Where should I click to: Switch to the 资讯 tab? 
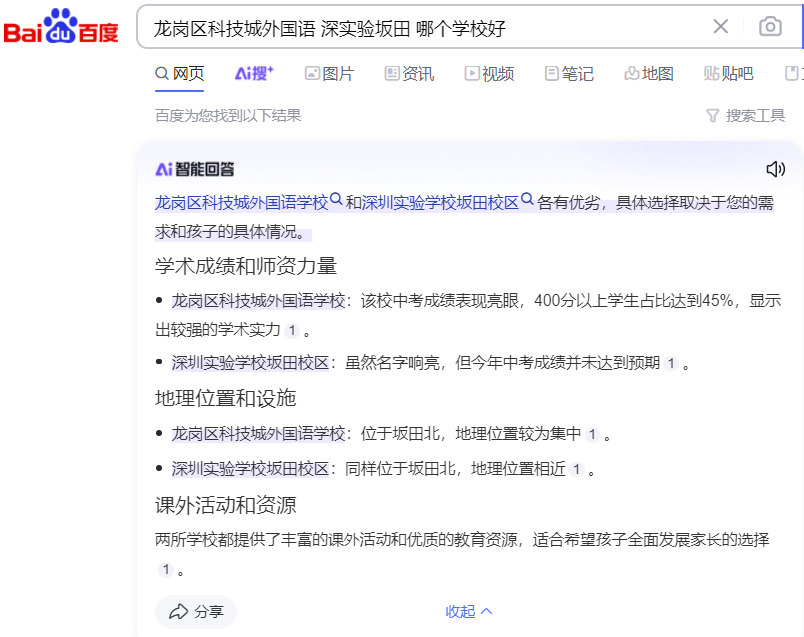click(409, 73)
